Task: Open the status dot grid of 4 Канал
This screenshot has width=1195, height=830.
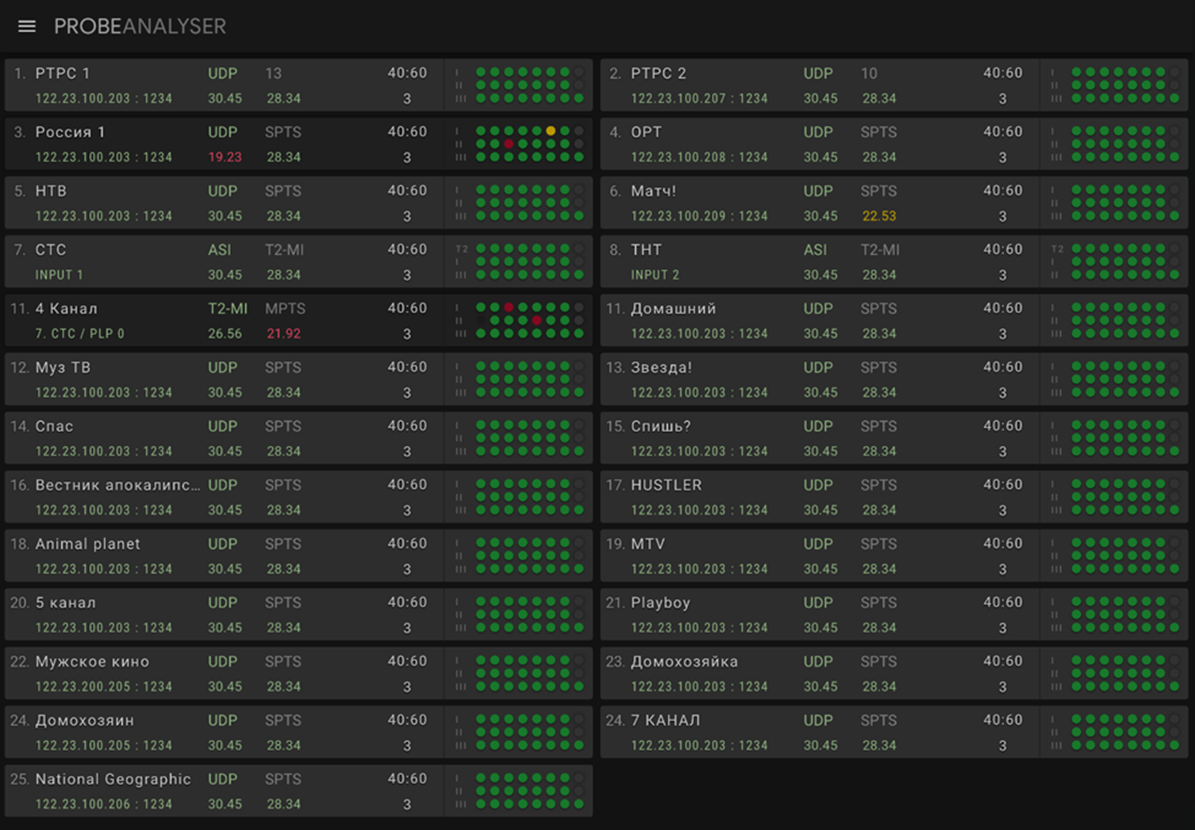Action: (x=530, y=320)
